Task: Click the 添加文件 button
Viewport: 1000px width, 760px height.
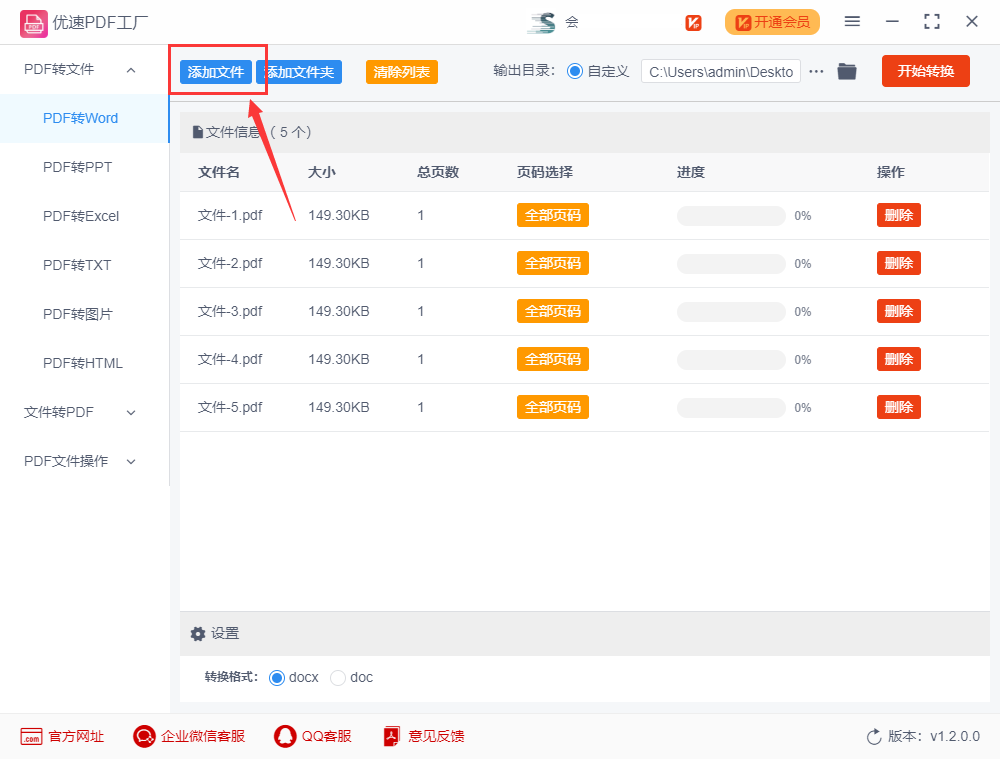Action: pyautogui.click(x=216, y=72)
